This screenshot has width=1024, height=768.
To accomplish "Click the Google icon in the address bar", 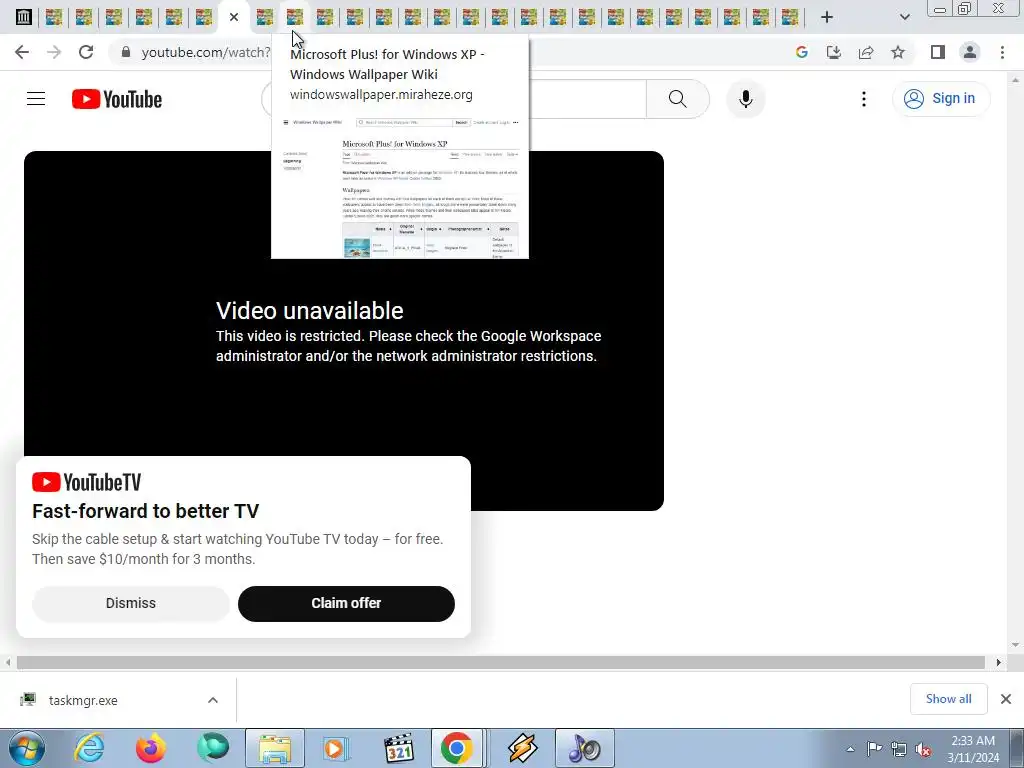I will click(801, 52).
